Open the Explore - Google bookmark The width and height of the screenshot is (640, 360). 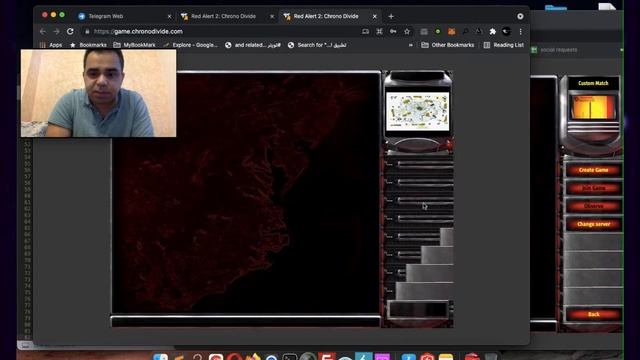[x=190, y=45]
